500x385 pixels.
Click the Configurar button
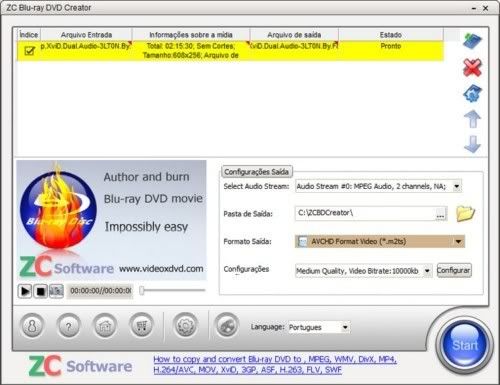click(454, 270)
